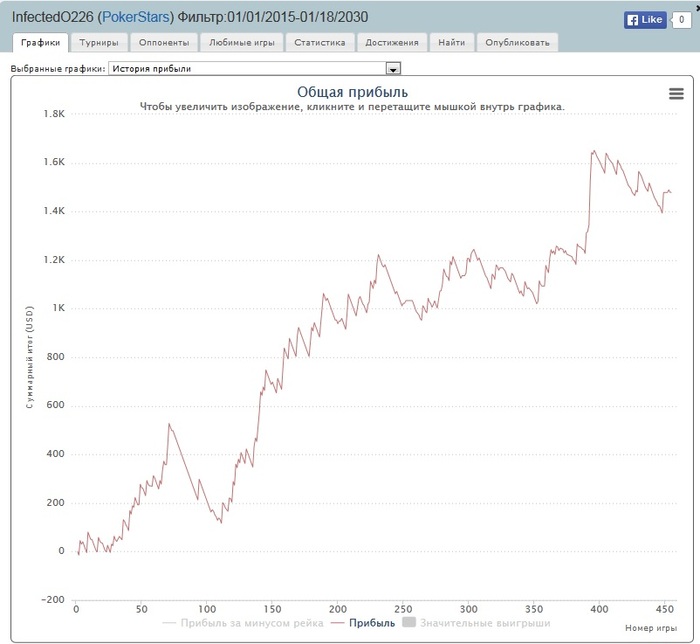Click the grey Значительные выигрыши legend swatch
The width and height of the screenshot is (700, 644).
(409, 622)
